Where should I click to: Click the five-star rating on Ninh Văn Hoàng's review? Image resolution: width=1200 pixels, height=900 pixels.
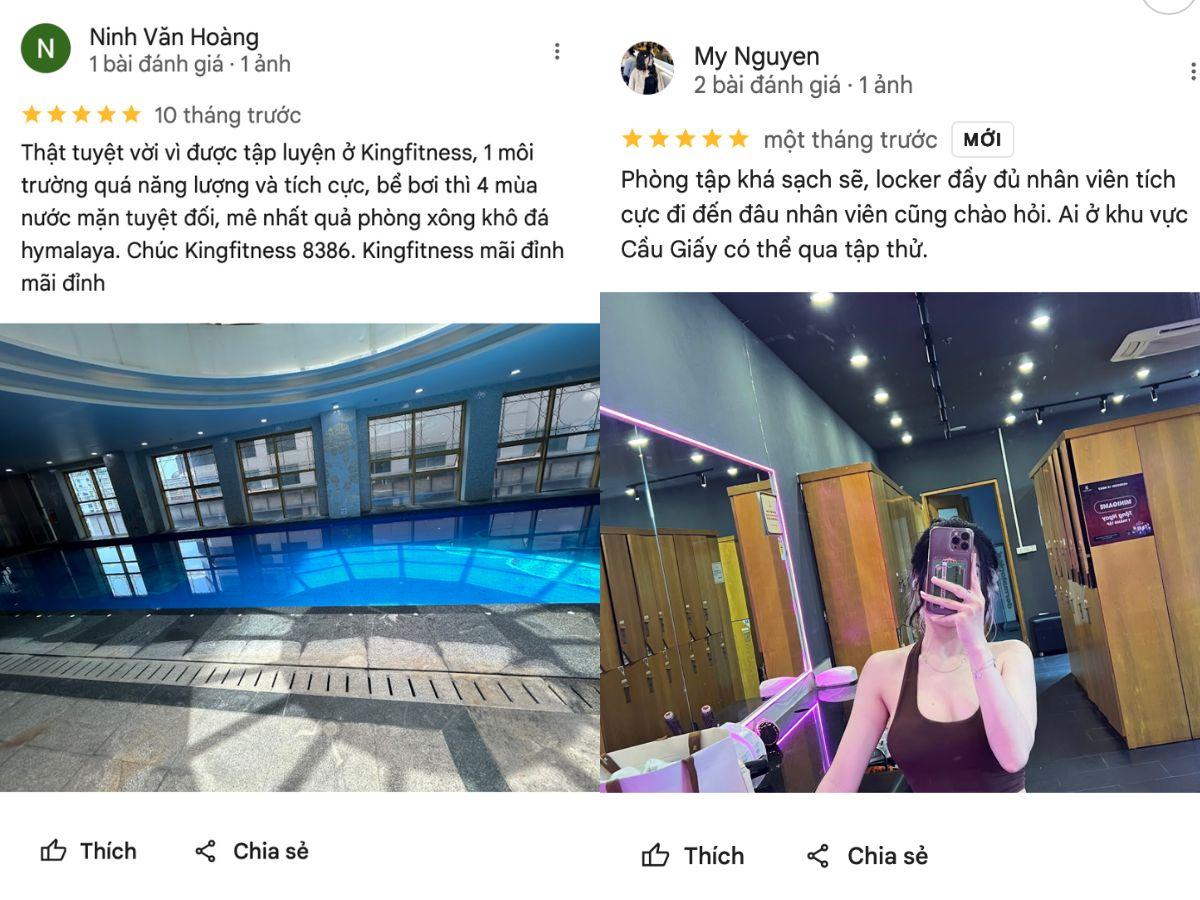[82, 114]
